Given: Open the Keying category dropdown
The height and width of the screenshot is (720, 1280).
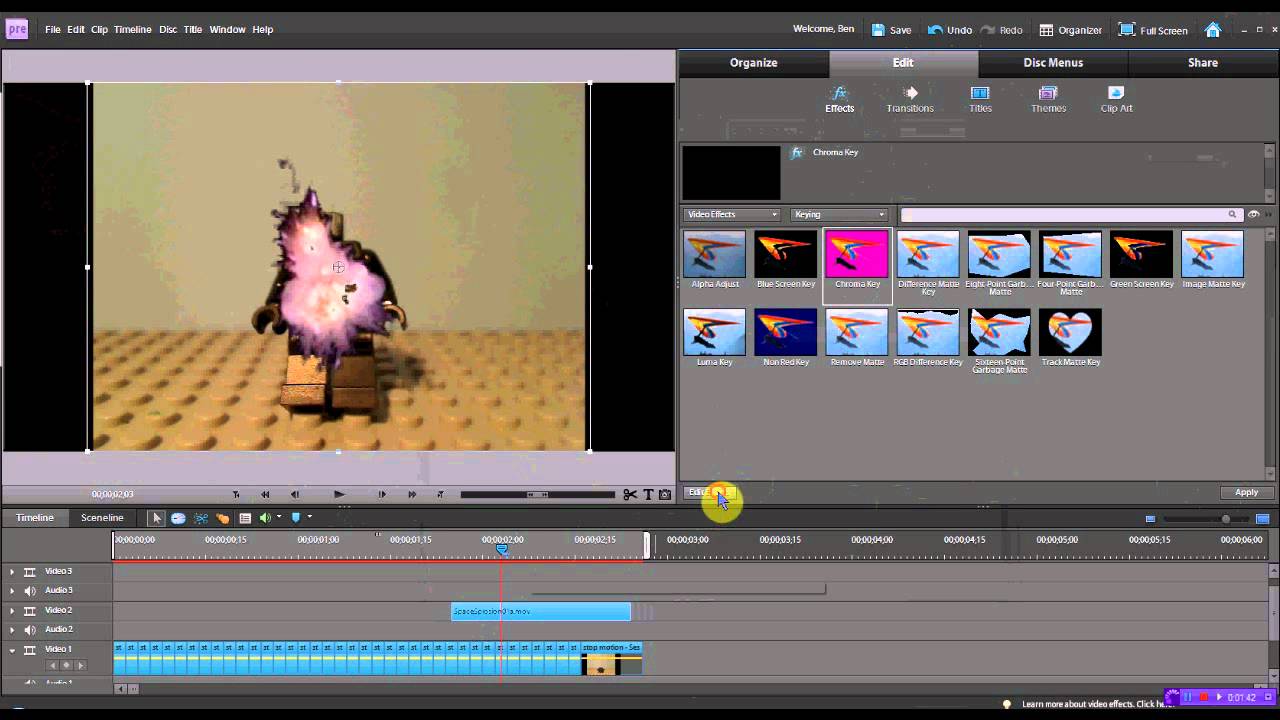Looking at the screenshot, I should point(839,214).
